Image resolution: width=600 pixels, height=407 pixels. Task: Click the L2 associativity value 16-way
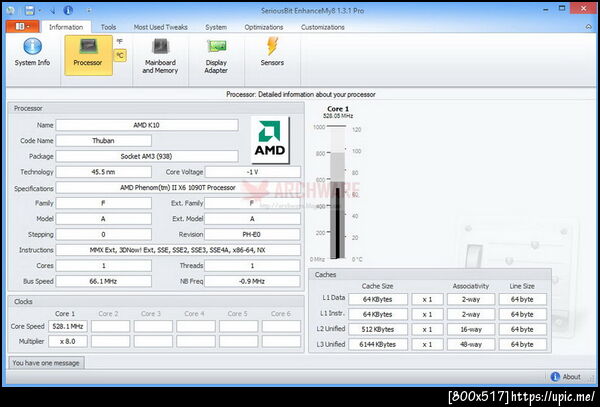pyautogui.click(x=471, y=329)
